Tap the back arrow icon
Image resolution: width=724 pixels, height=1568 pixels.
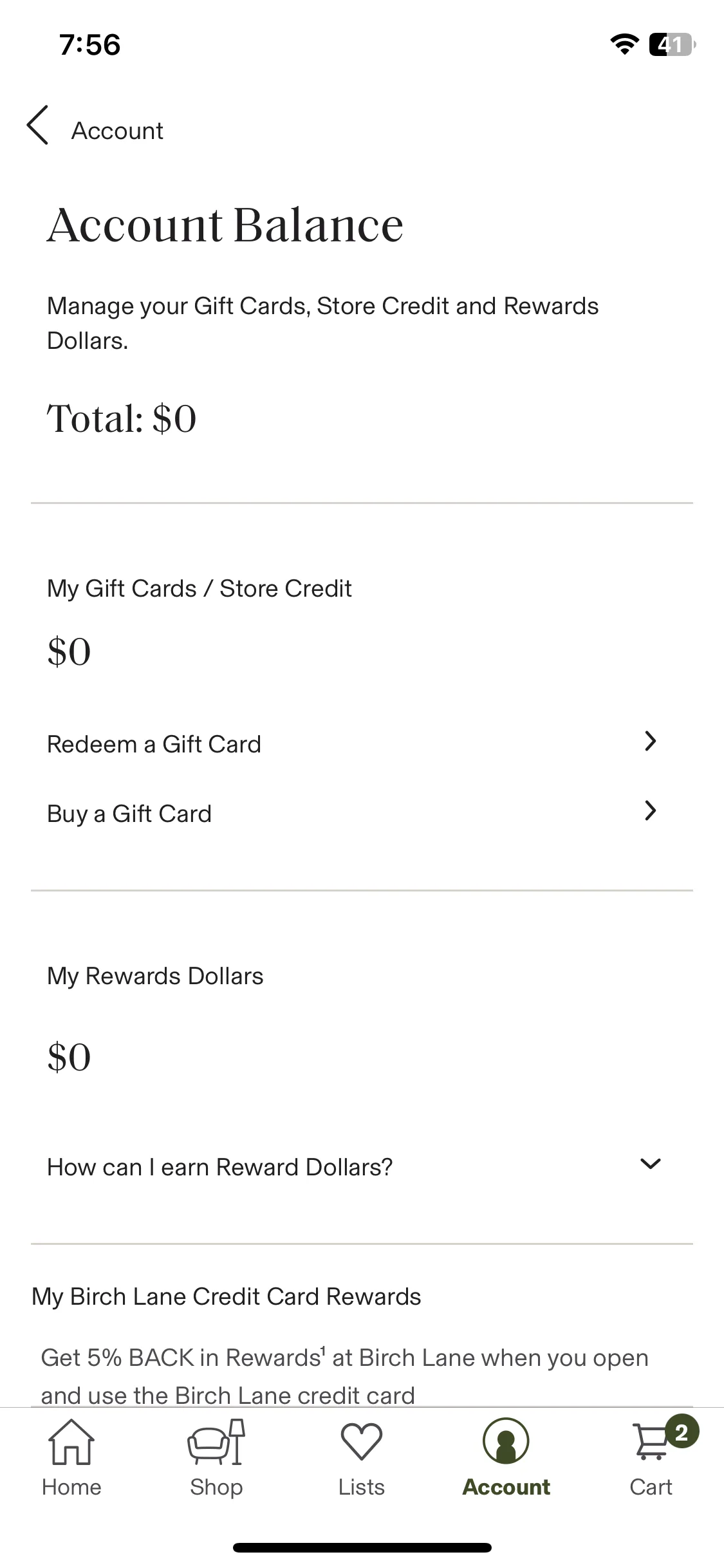pos(37,125)
